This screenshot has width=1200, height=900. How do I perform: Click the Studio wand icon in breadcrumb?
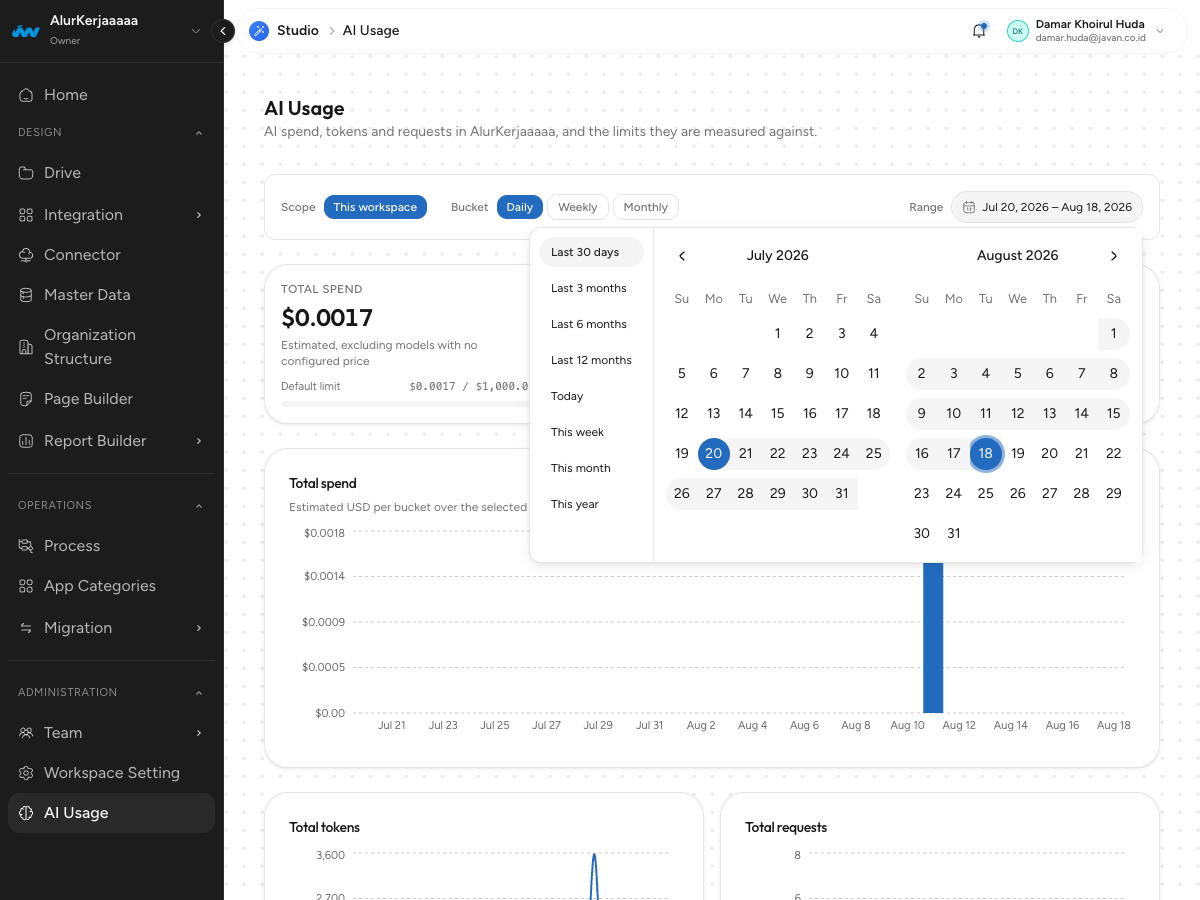pyautogui.click(x=259, y=31)
